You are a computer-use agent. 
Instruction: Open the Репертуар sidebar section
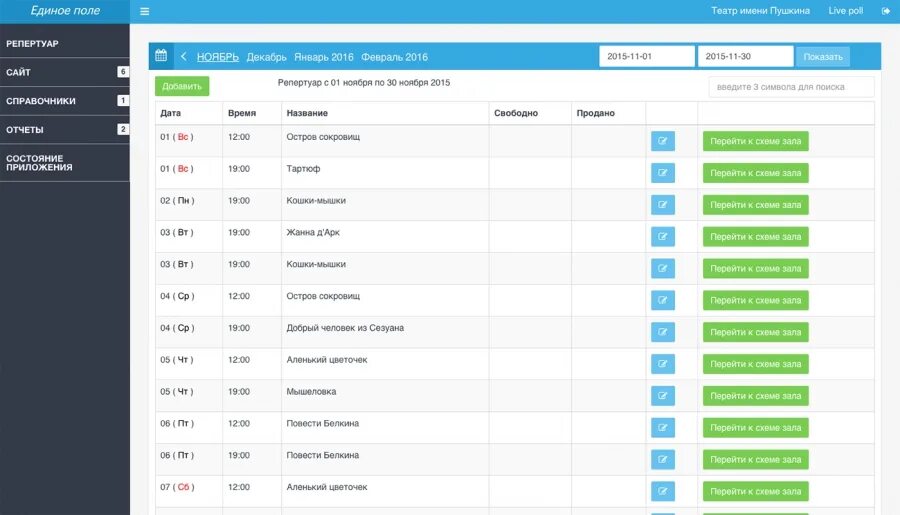pos(65,44)
